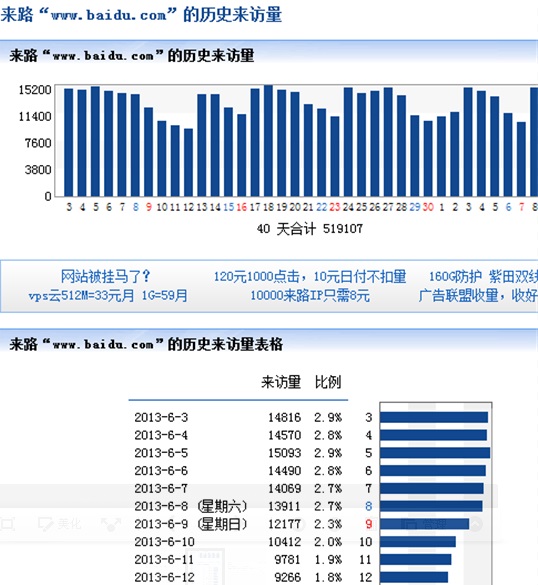Open the 10000来路IP只需8元 link
The height and width of the screenshot is (585, 538).
click(310, 296)
